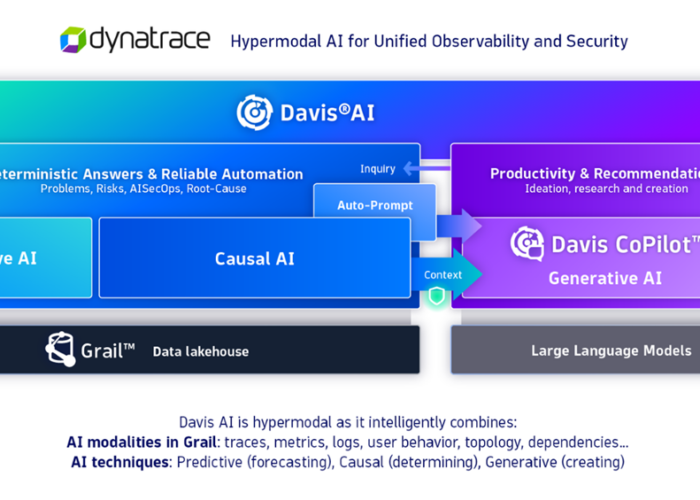Click the Auto-Prompt right arrow

(459, 226)
